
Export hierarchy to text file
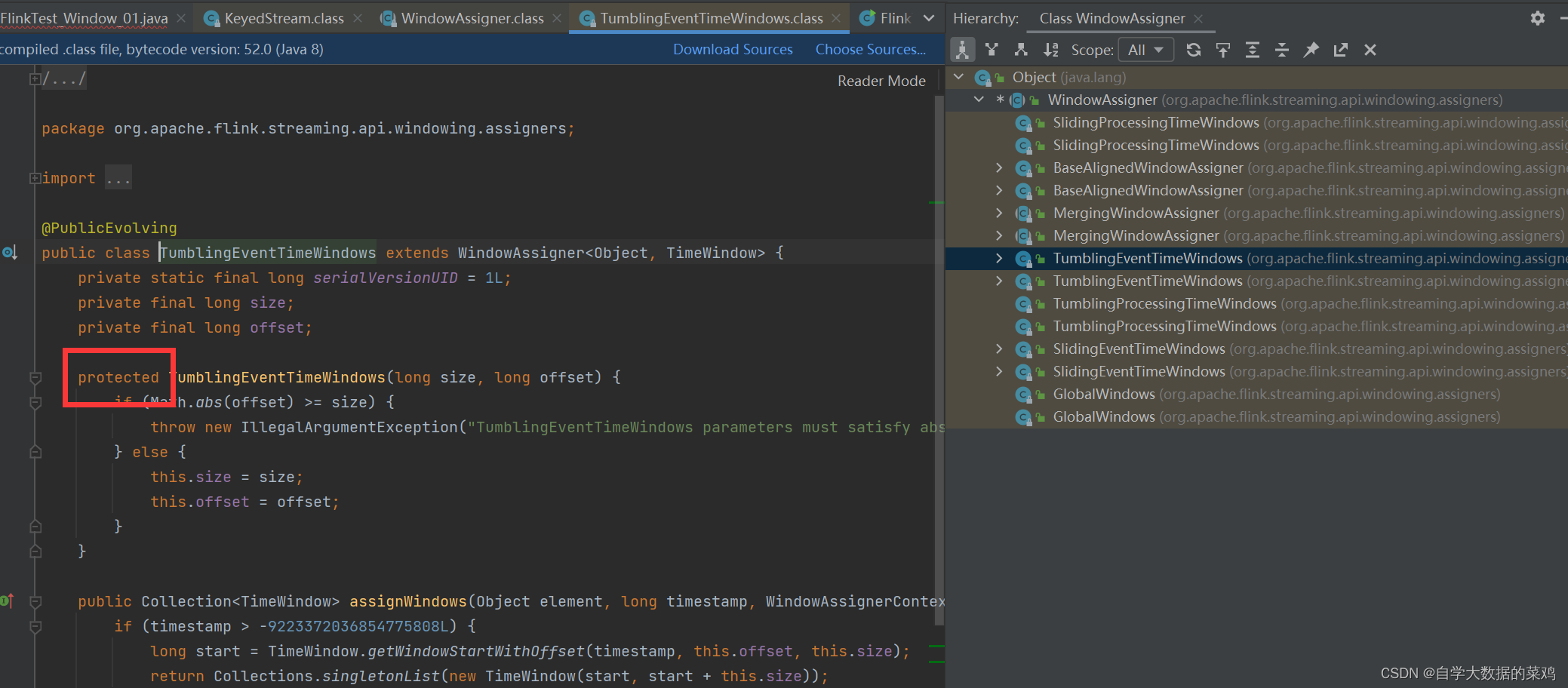pos(1341,50)
